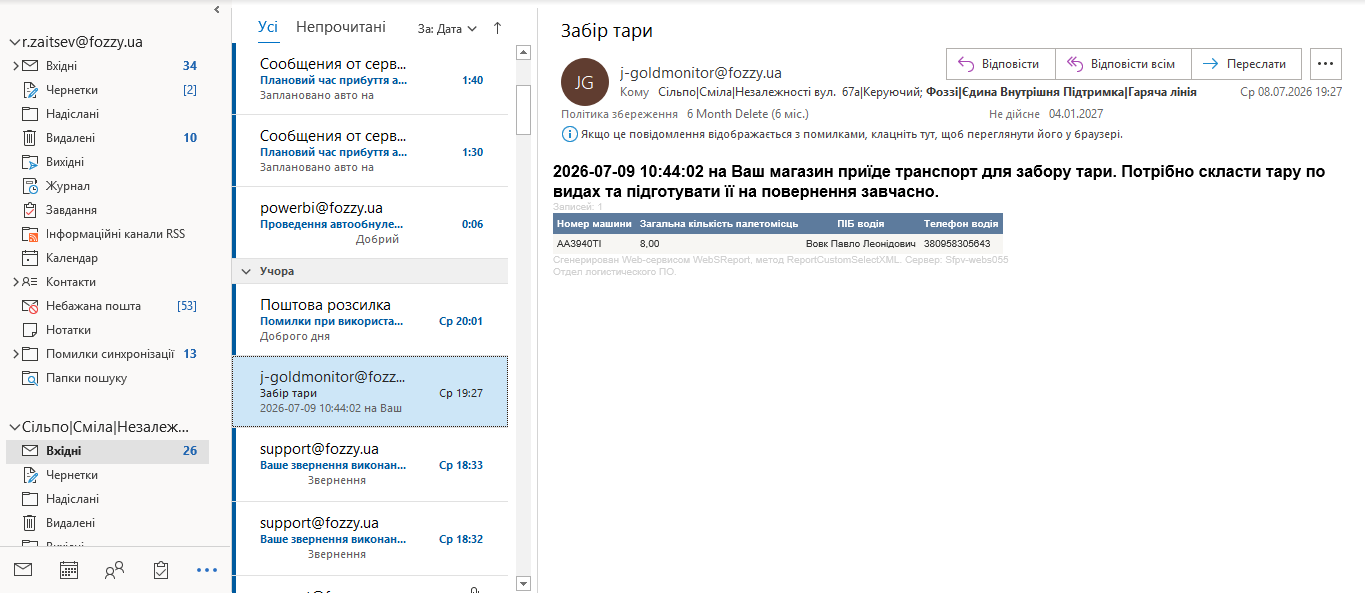Click the message list scrollbar thumb
1365x593 pixels.
click(x=523, y=109)
